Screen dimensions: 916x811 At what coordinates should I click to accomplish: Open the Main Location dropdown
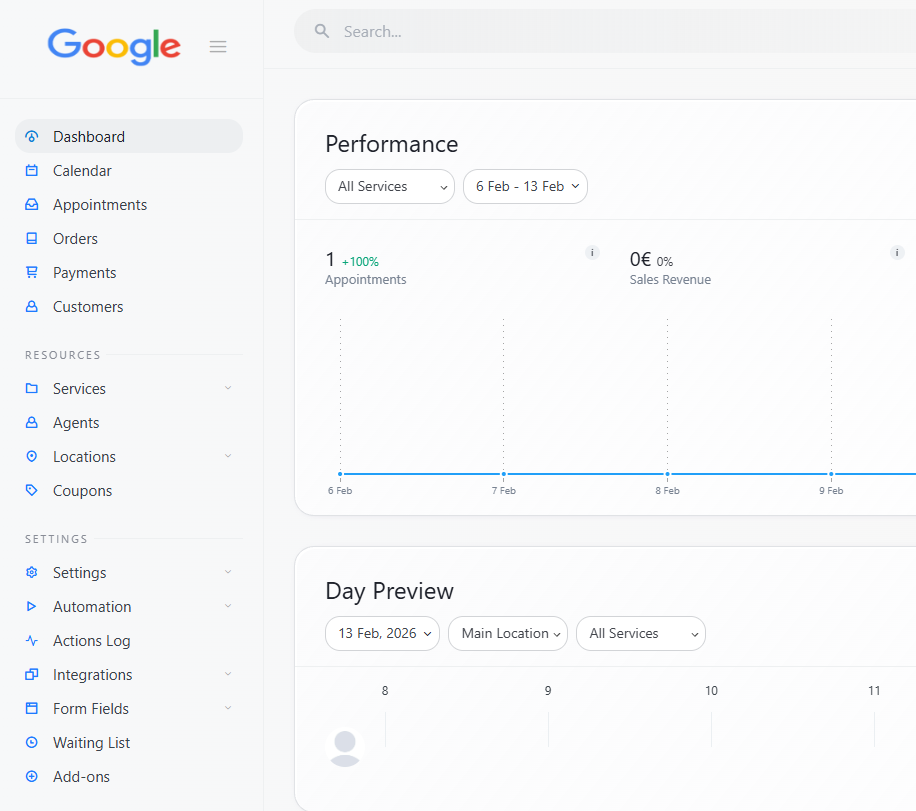click(507, 634)
